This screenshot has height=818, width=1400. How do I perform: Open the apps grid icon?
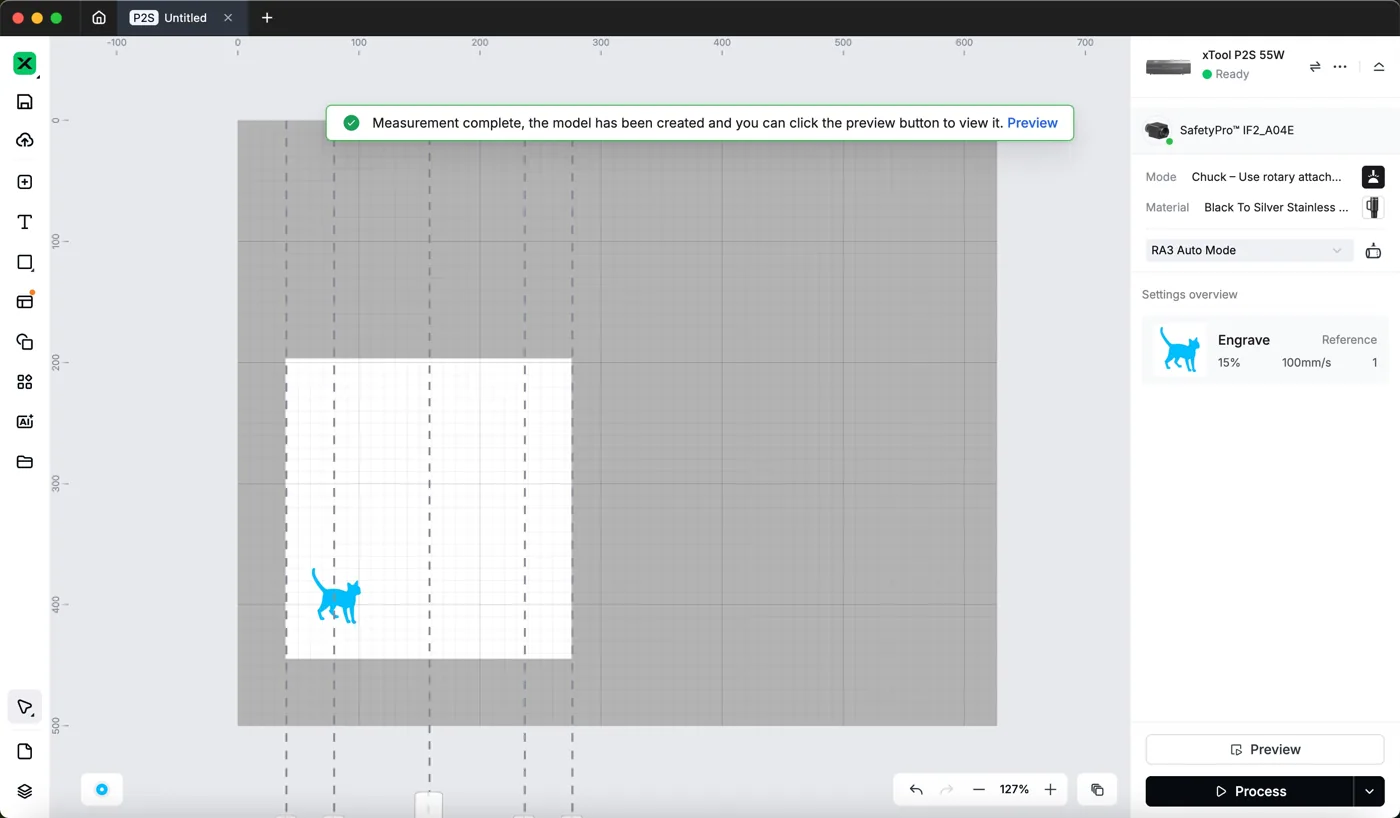(x=25, y=382)
